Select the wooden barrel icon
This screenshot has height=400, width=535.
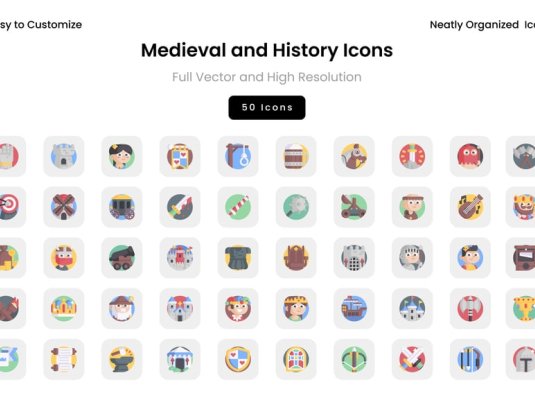tap(296, 156)
